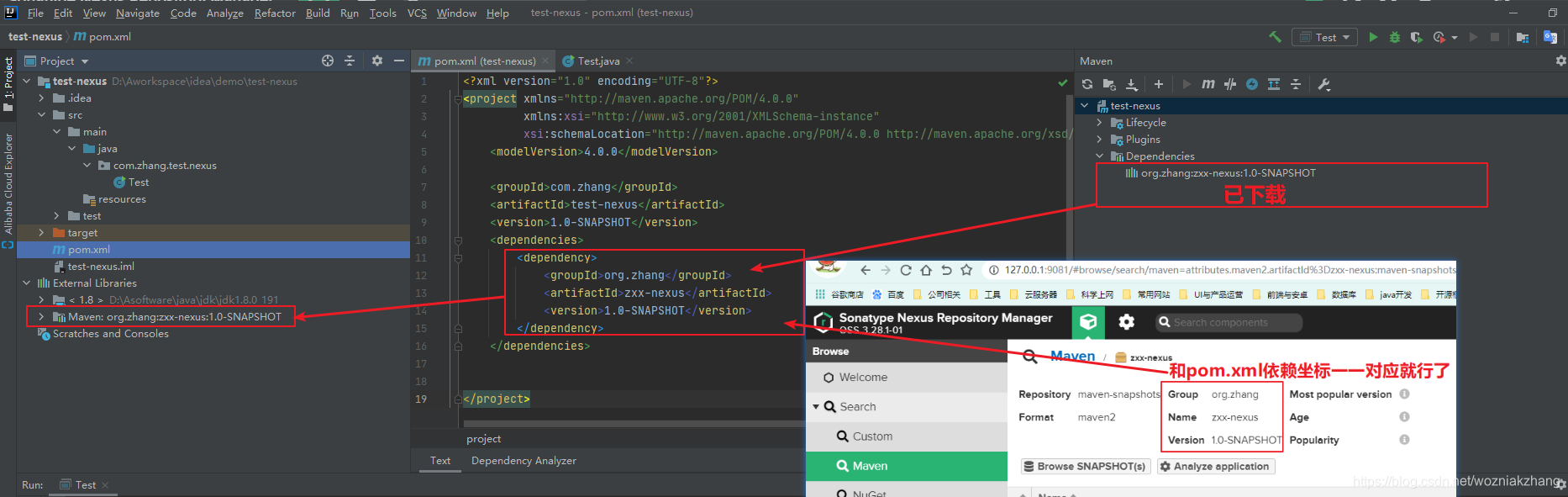Open the Refactor menu
The image size is (1568, 497).
[x=275, y=13]
